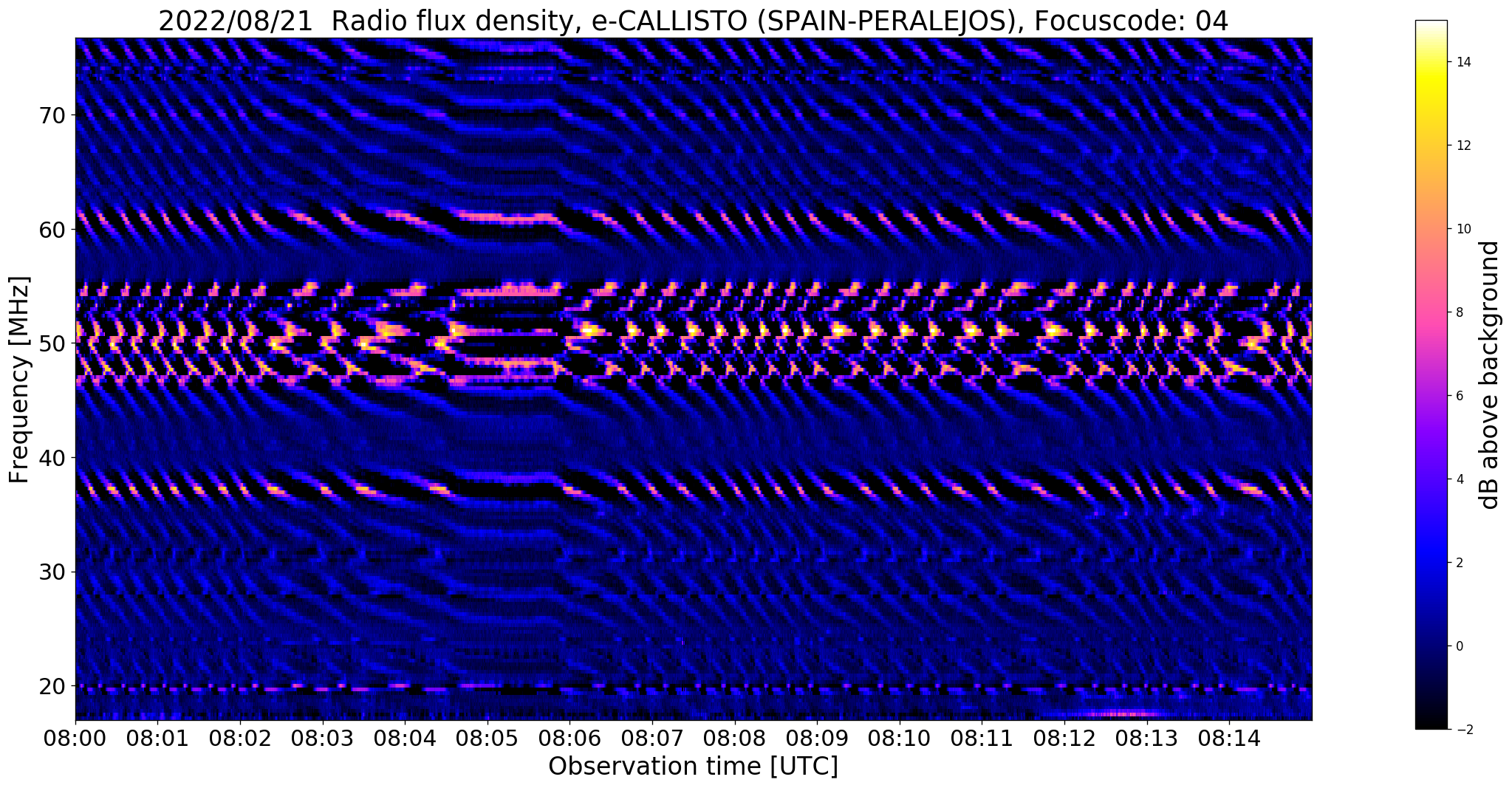Click the 'dB above background' colorbar label

[1490, 374]
